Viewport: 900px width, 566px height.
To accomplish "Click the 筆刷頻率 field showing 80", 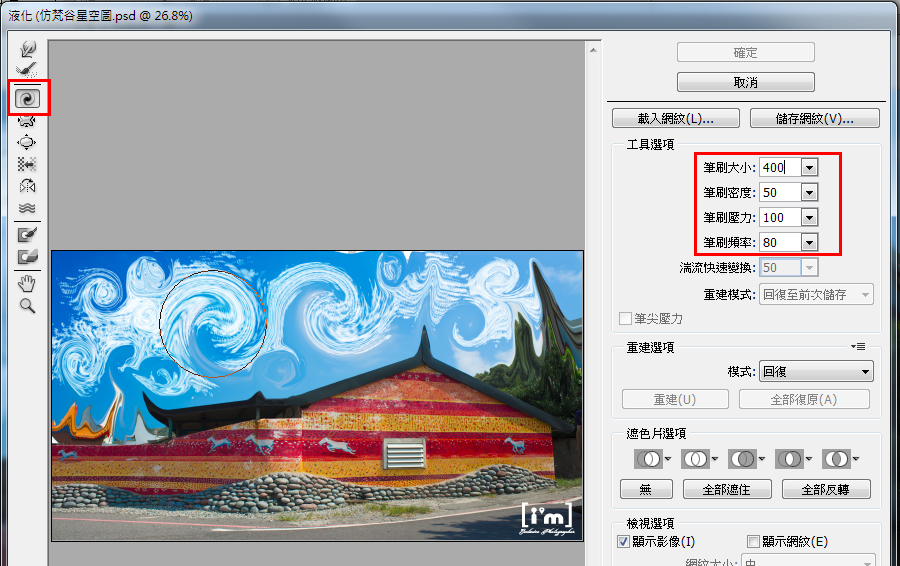I will tap(780, 242).
